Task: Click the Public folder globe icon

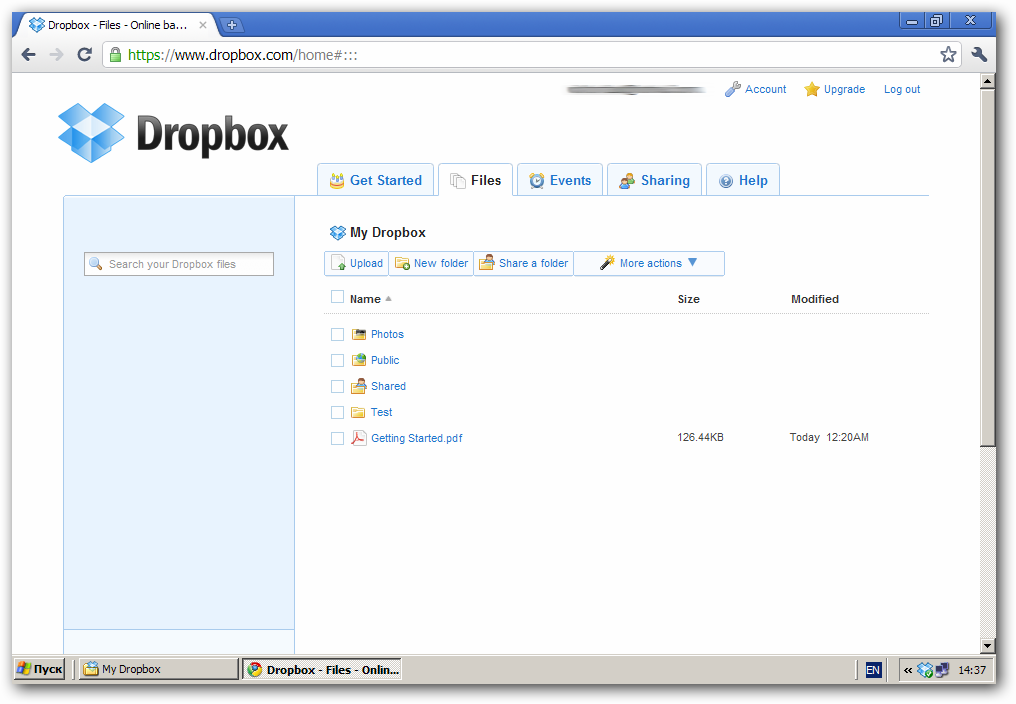Action: tap(358, 360)
